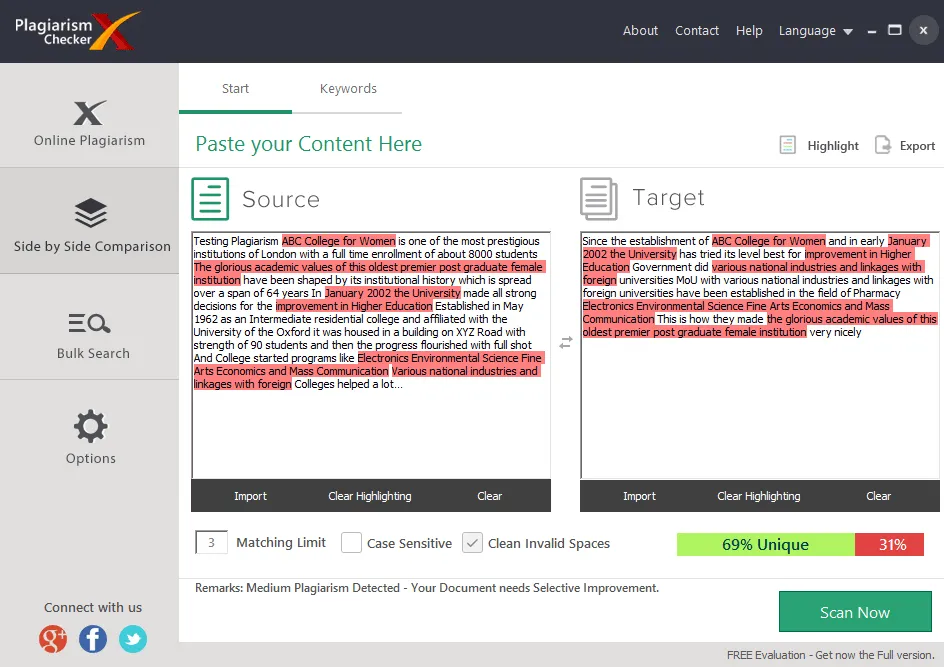Click the Twitter icon
The width and height of the screenshot is (944, 667).
133,639
